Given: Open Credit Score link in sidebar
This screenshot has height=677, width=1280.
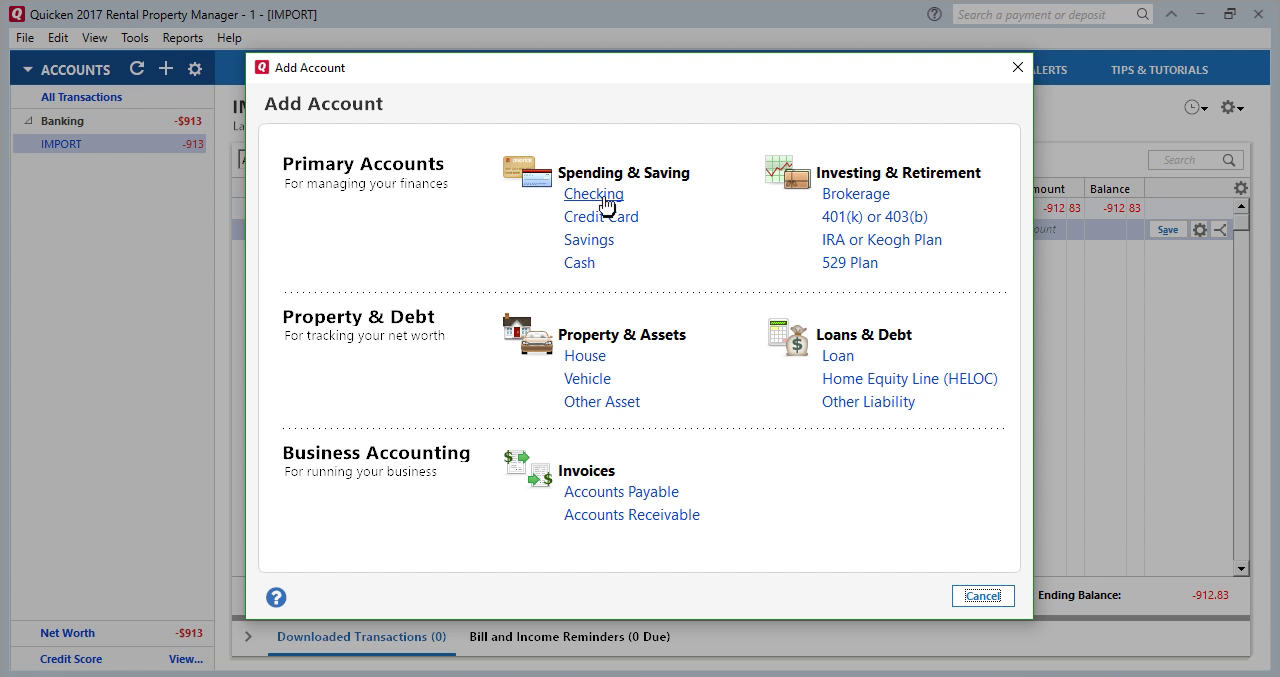Looking at the screenshot, I should coord(71,659).
